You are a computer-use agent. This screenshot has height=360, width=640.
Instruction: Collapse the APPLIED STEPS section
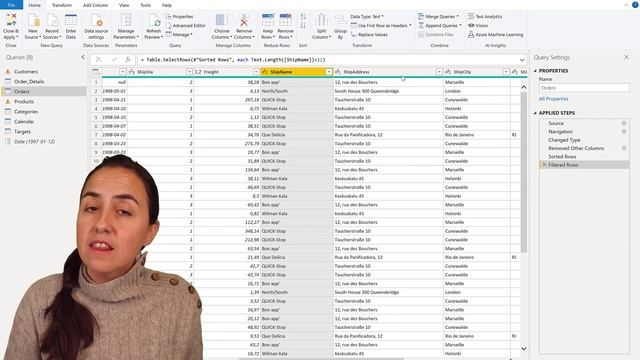535,113
